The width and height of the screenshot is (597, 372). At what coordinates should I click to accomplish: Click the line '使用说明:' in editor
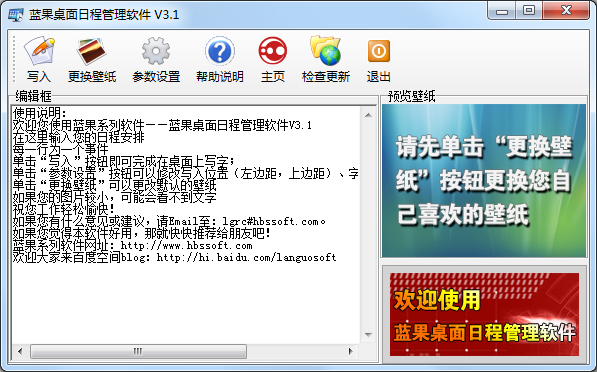40,113
